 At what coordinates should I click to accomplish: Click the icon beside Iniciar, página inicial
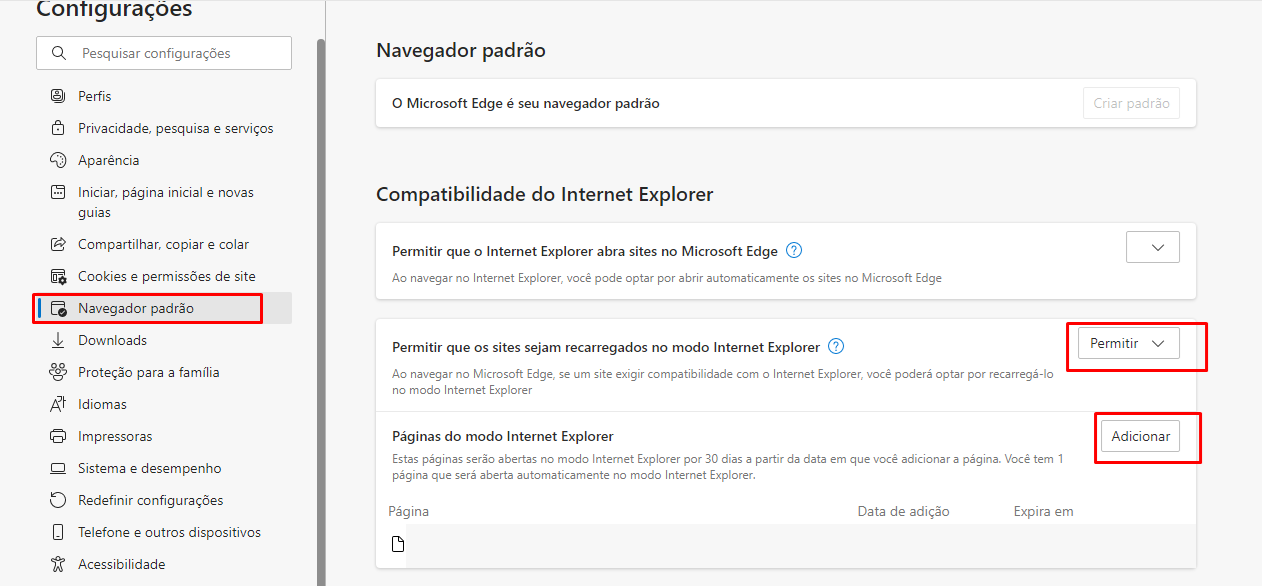click(58, 192)
